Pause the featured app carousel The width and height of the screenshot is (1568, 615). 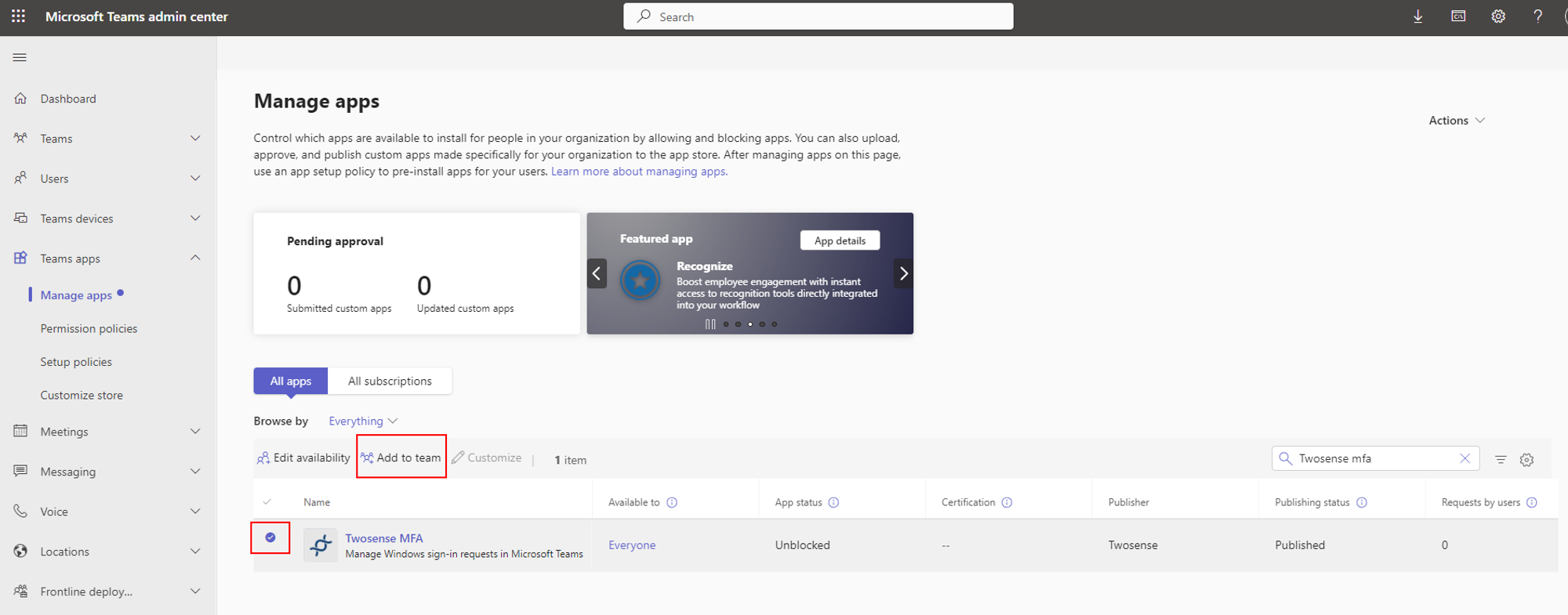pos(710,324)
